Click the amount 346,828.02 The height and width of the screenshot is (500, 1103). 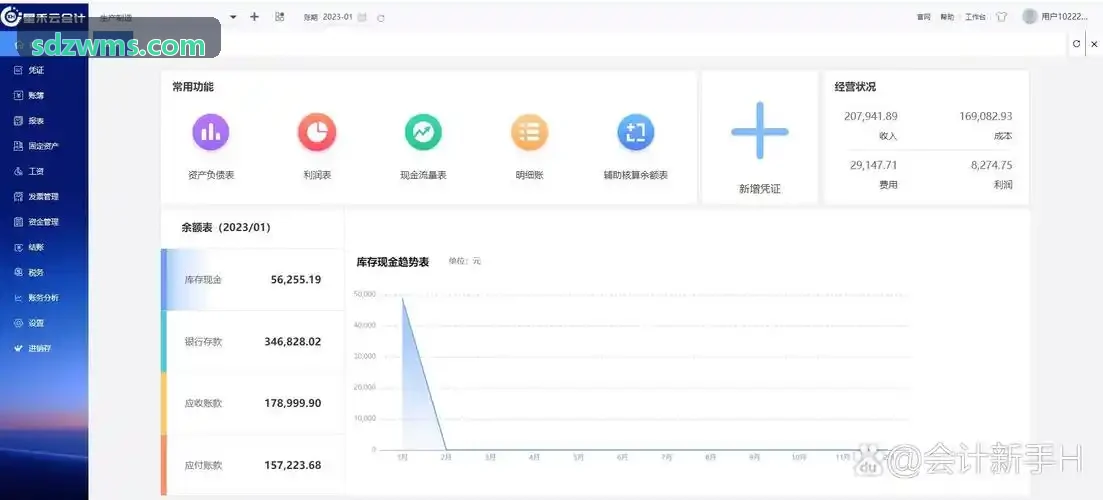click(x=293, y=342)
